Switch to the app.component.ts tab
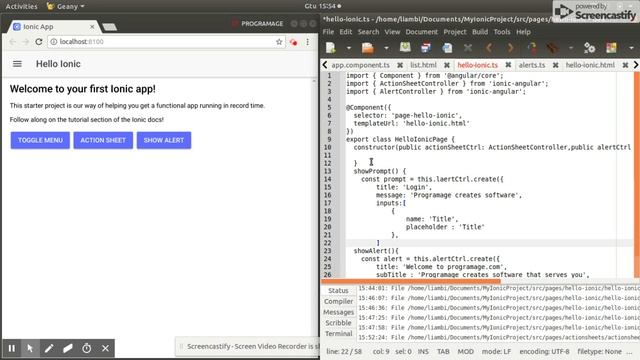The height and width of the screenshot is (360, 640). [x=360, y=65]
